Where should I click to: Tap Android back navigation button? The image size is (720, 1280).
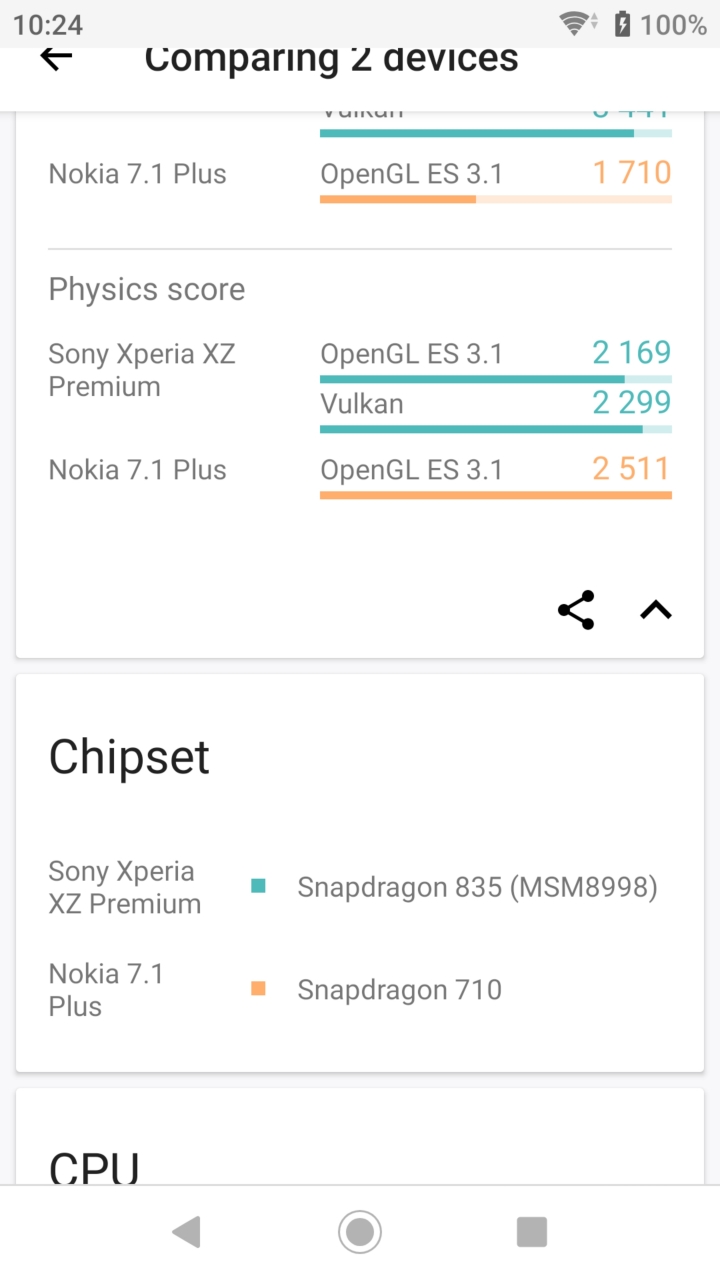(186, 1232)
